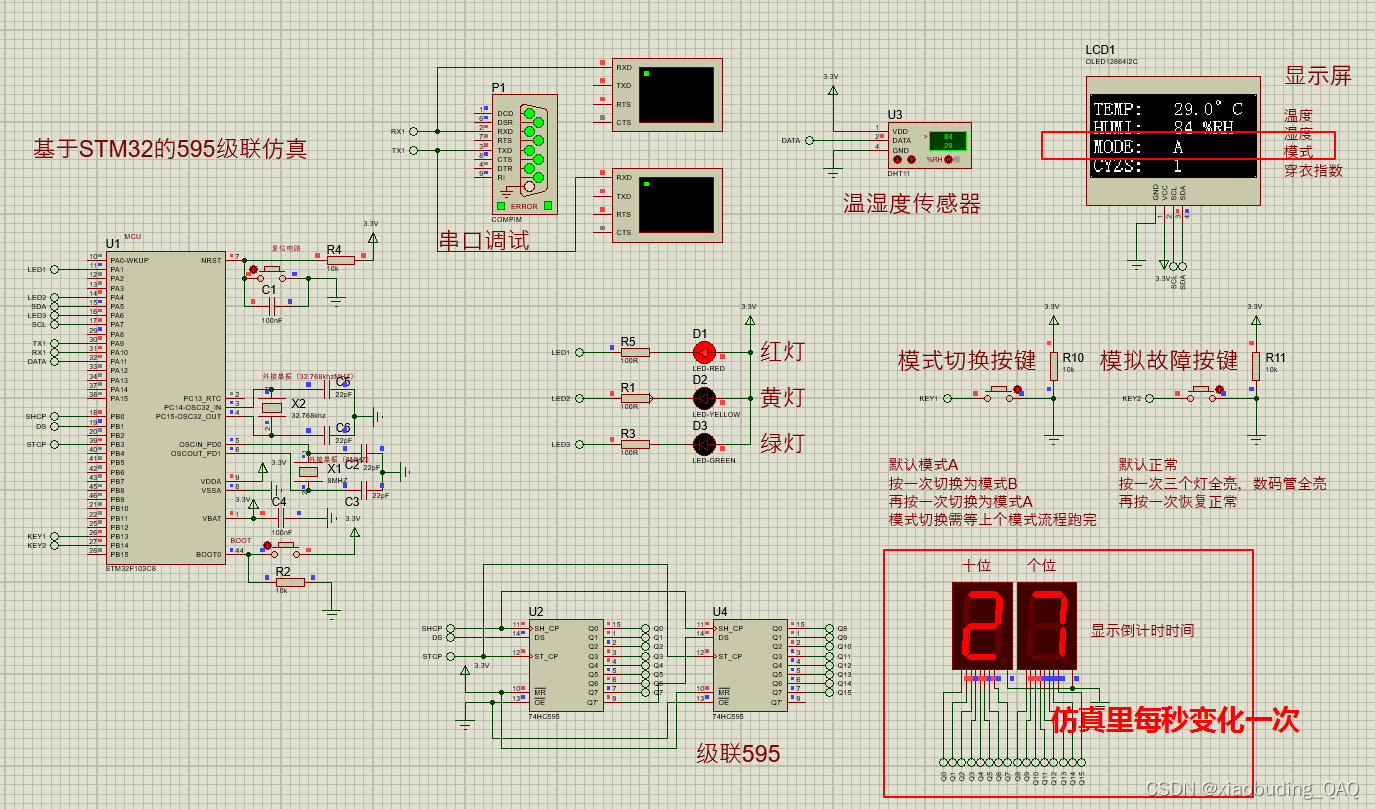
Task: Click title text 基于STM32的595级联仿真
Action: (170, 149)
